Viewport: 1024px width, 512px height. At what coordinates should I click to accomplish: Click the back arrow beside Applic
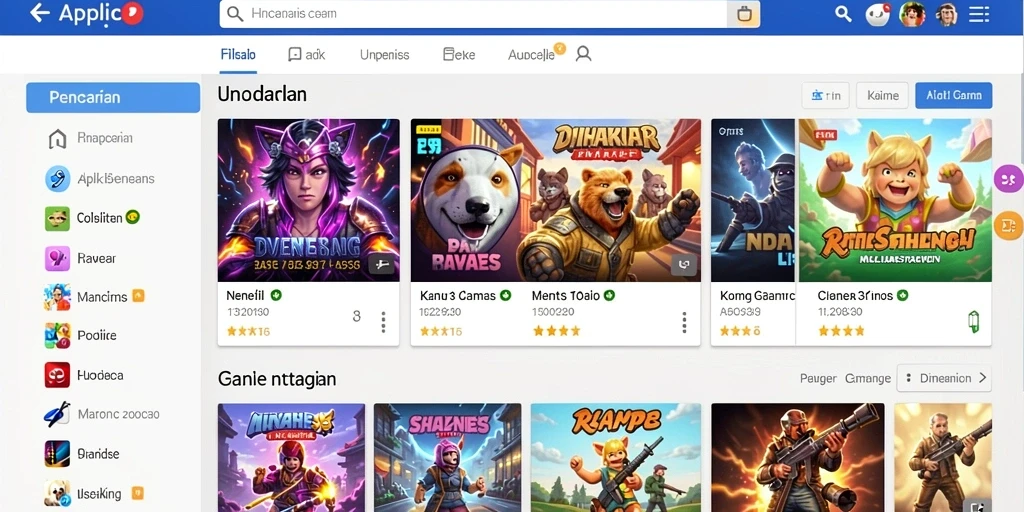point(40,12)
